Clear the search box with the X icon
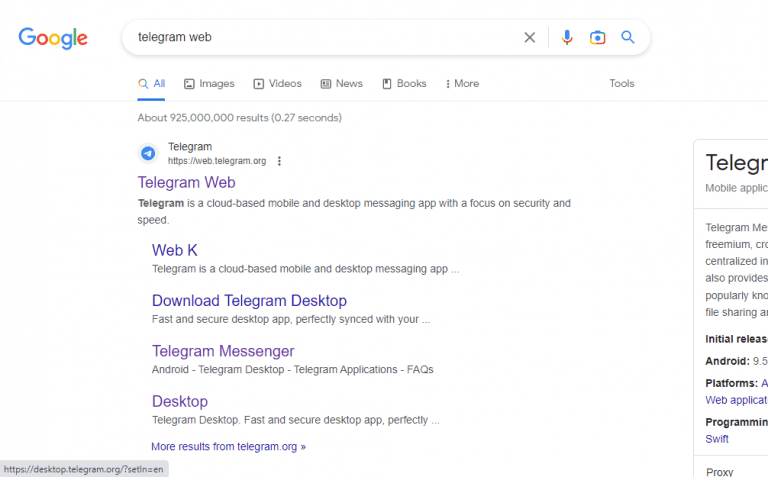Screen dimensions: 768x480 [529, 37]
